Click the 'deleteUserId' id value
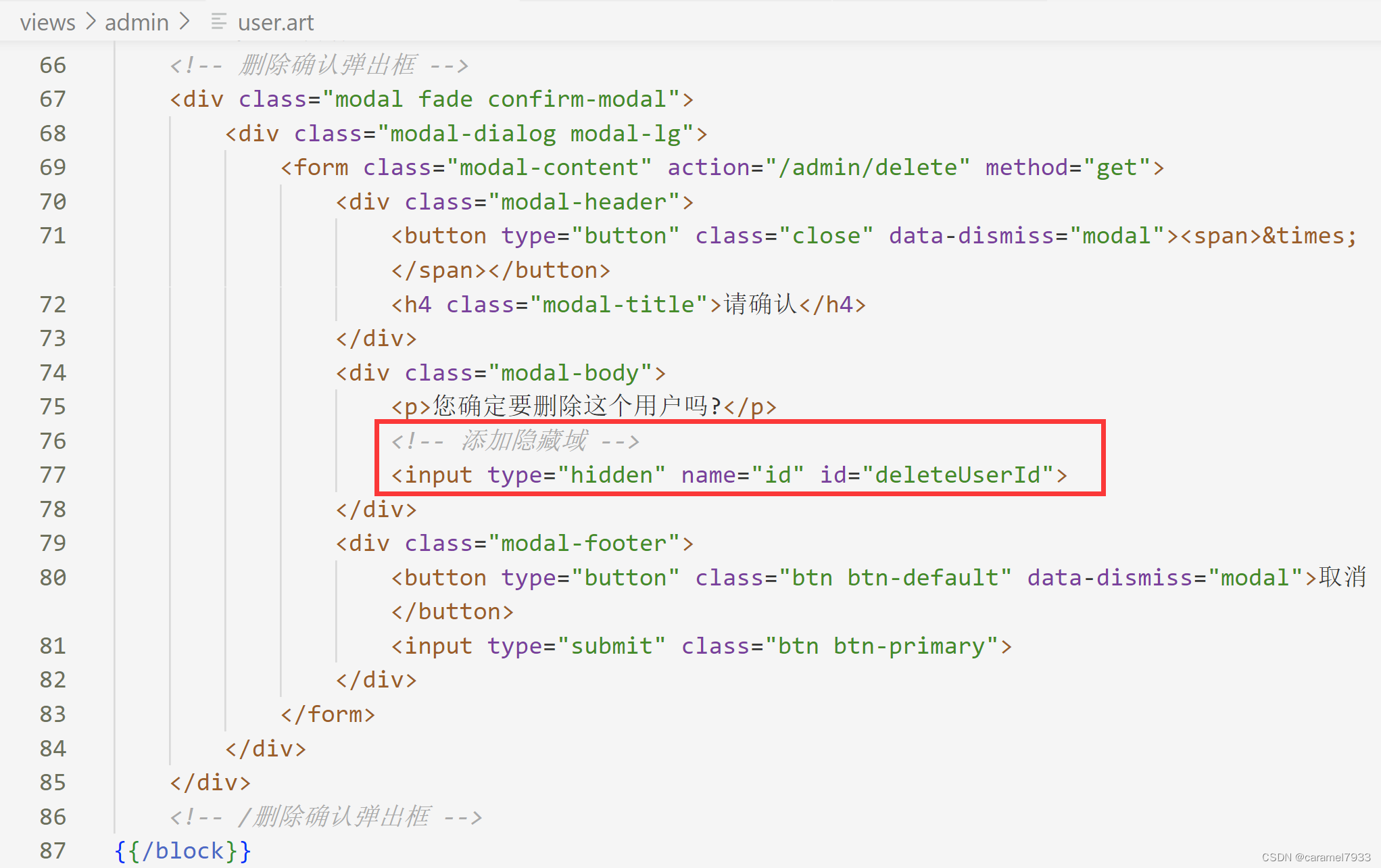The image size is (1381, 868). point(957,475)
